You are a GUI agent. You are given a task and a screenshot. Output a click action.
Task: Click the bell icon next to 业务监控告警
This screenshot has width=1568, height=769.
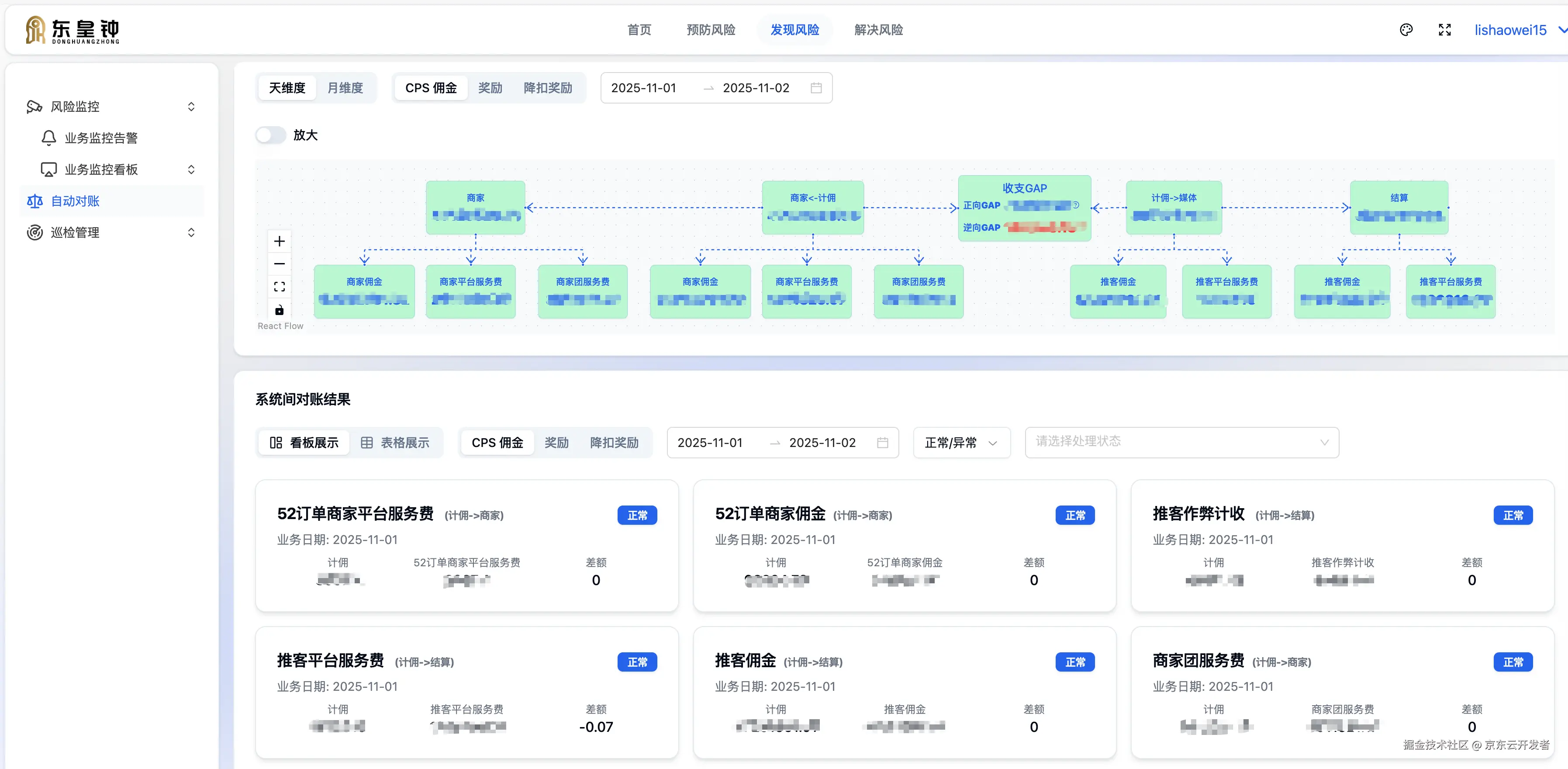point(48,138)
